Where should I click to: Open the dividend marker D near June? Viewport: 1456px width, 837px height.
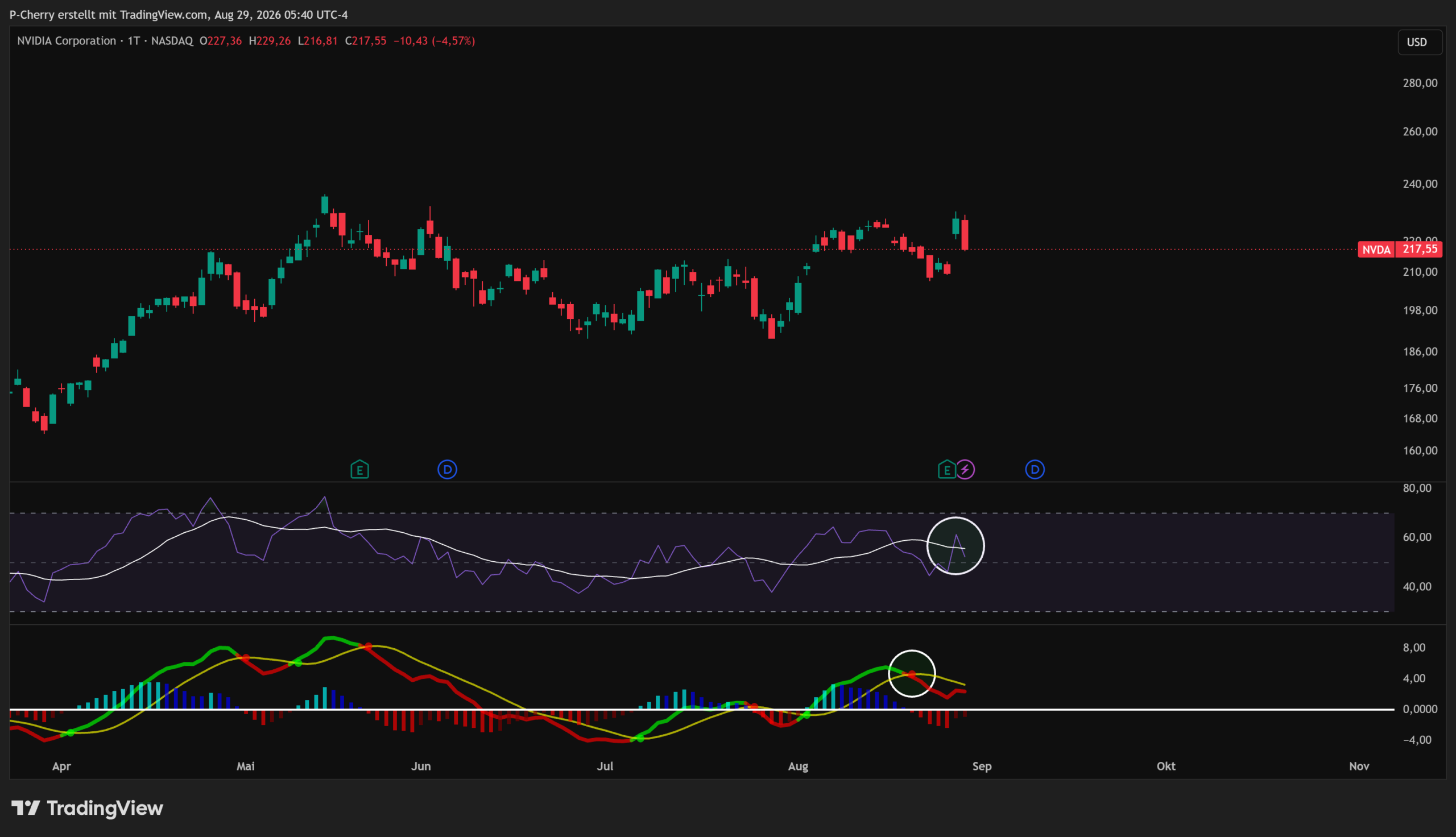click(x=447, y=470)
